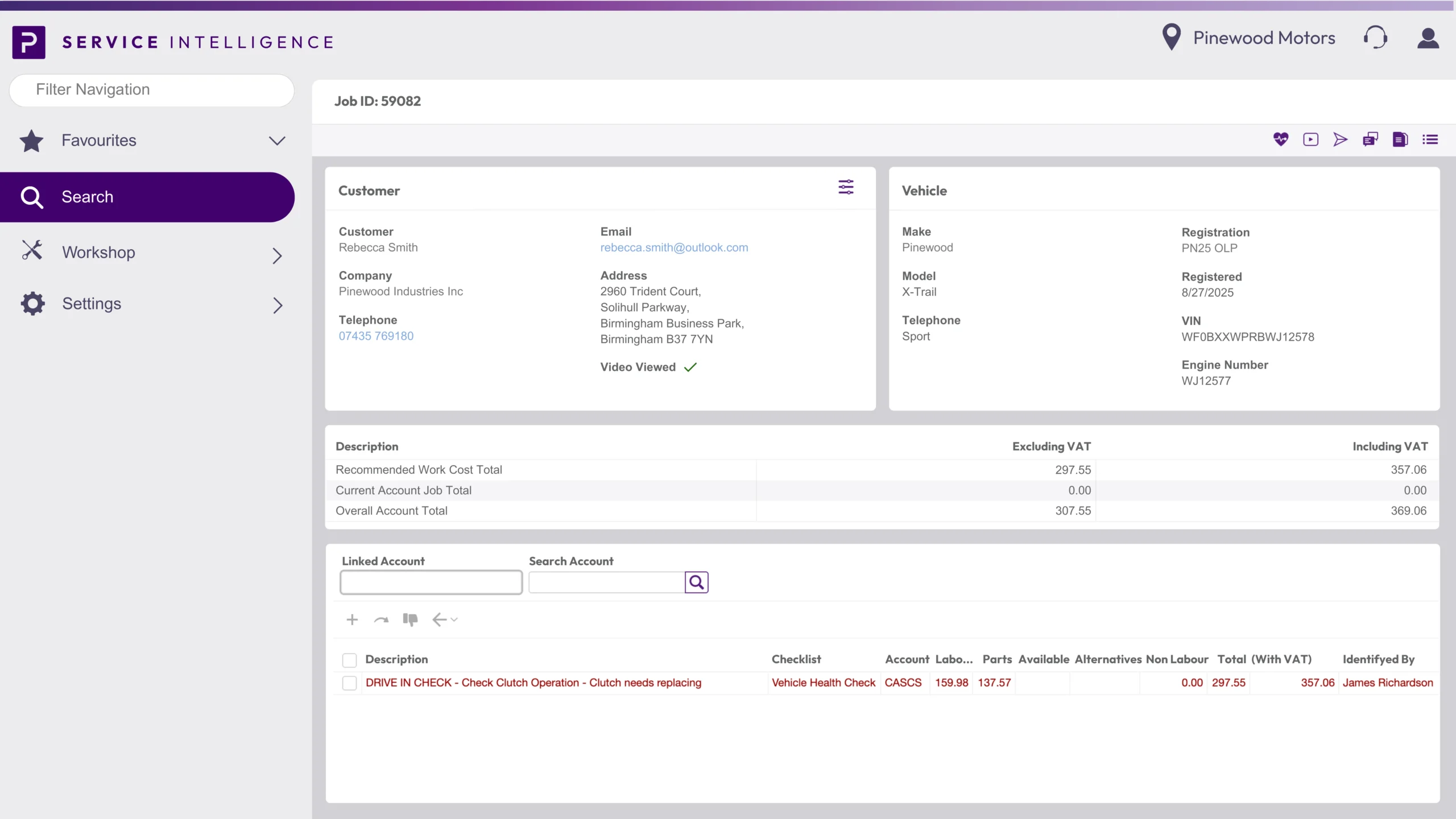Click the curved forward arrow icon
Screen dimensions: 1456x819
[381, 619]
